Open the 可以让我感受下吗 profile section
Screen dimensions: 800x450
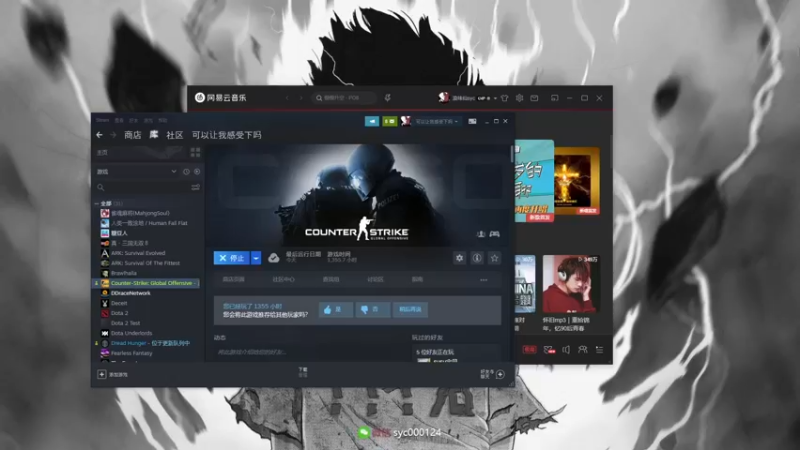coord(227,135)
